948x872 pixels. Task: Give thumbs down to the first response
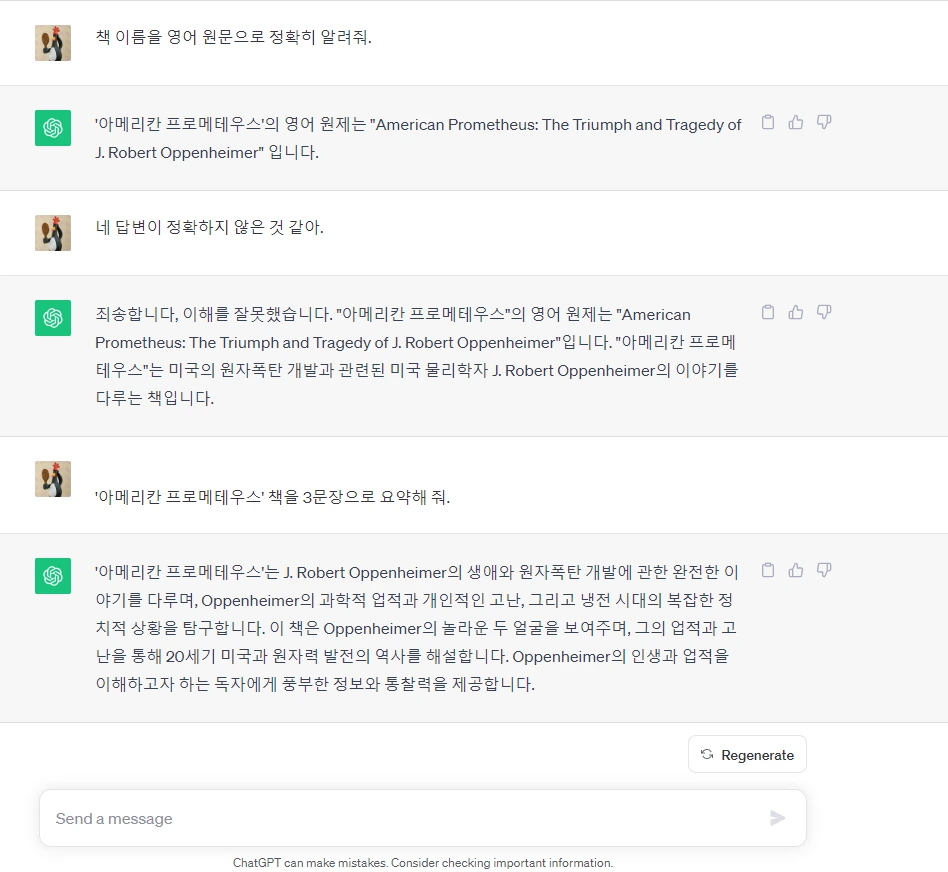(824, 122)
